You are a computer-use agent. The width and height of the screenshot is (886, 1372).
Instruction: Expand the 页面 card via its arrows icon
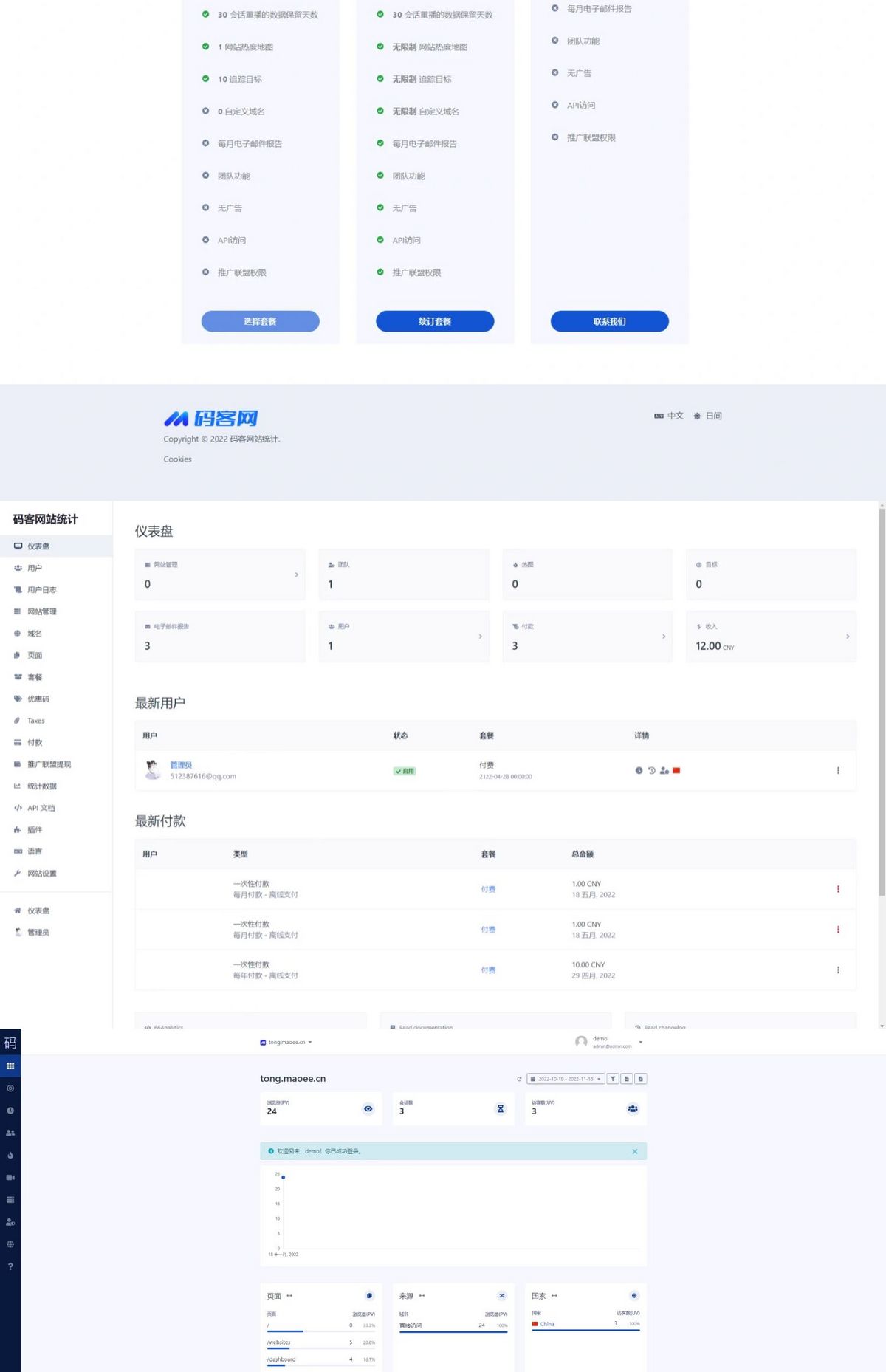(x=289, y=1296)
